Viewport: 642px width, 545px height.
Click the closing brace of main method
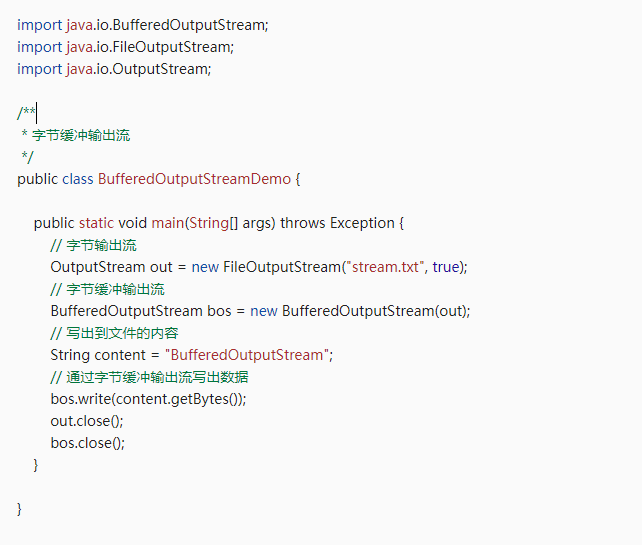36,465
